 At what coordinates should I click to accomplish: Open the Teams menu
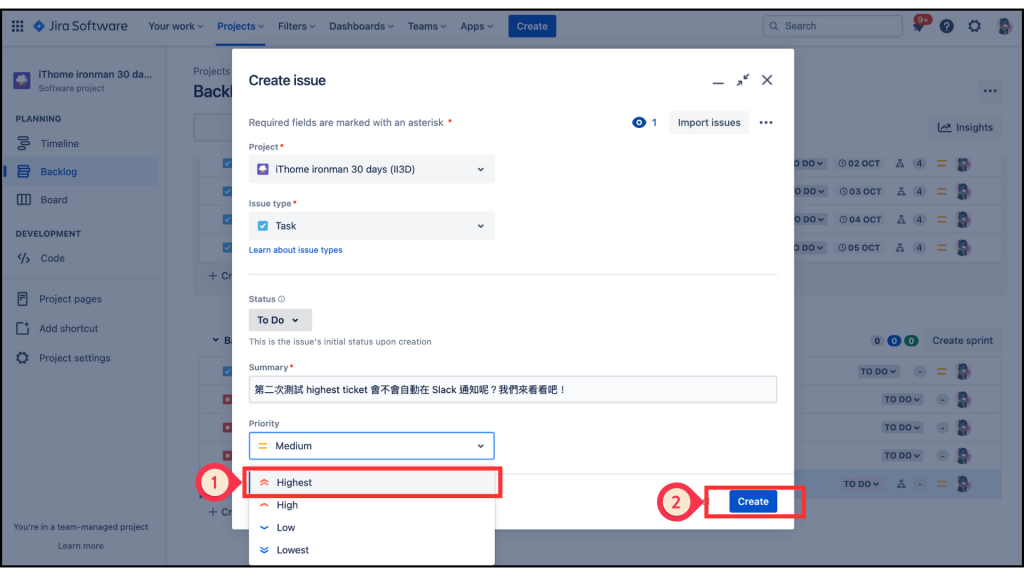(426, 26)
